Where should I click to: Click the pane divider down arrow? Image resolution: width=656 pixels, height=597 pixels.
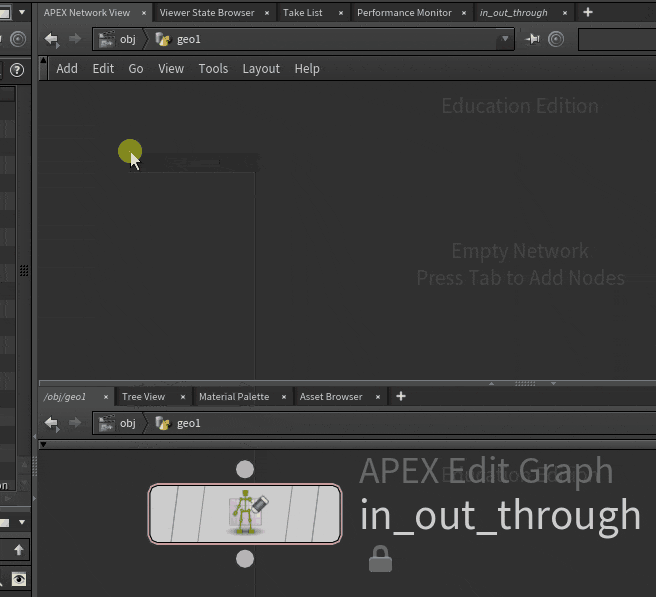(x=553, y=383)
